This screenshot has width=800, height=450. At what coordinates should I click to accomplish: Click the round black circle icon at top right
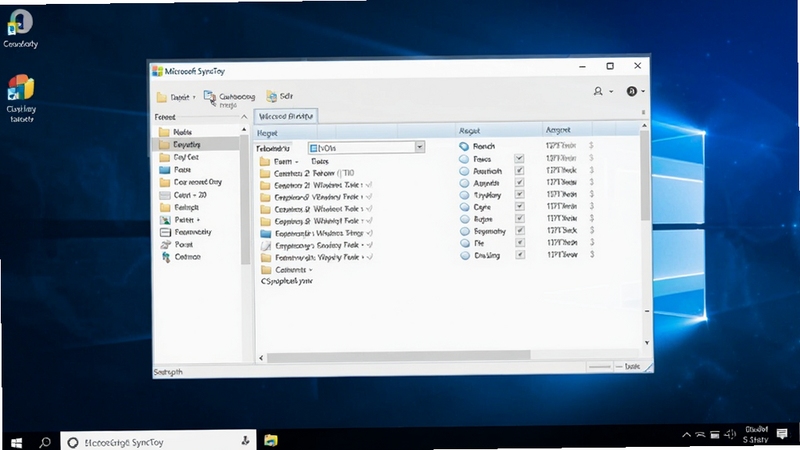(632, 91)
